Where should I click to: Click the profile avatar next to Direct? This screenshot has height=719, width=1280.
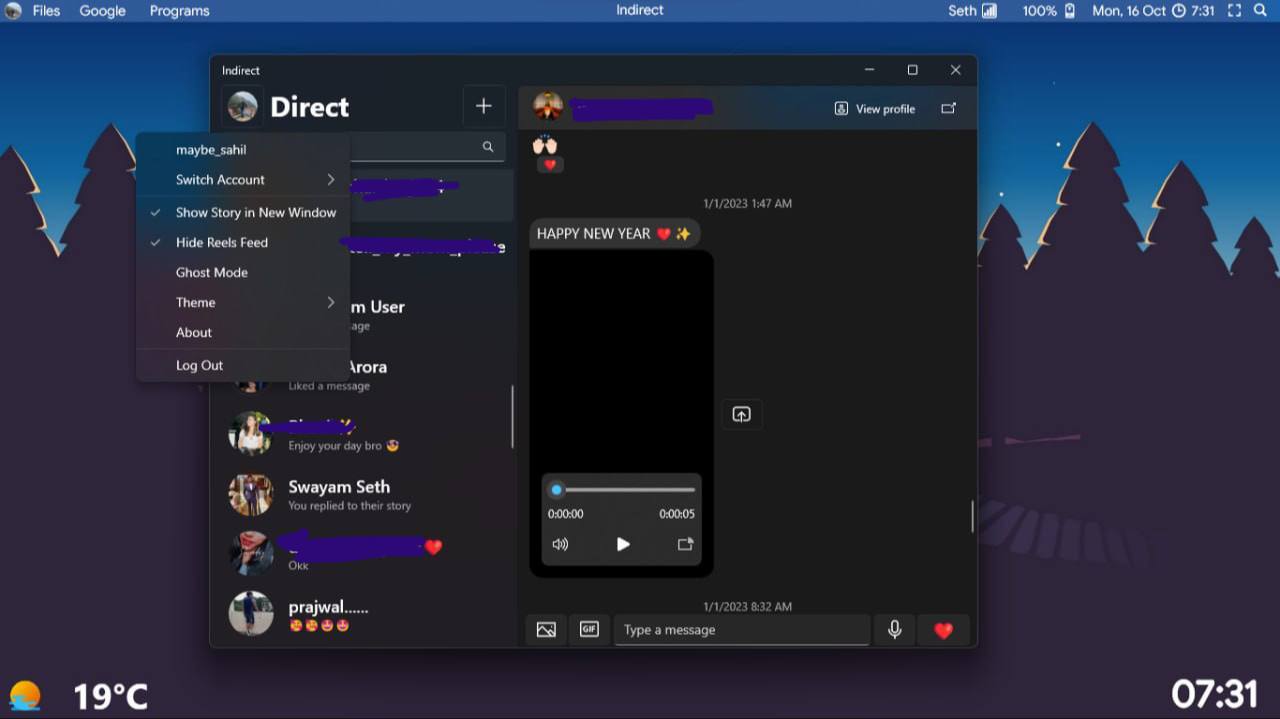[242, 106]
